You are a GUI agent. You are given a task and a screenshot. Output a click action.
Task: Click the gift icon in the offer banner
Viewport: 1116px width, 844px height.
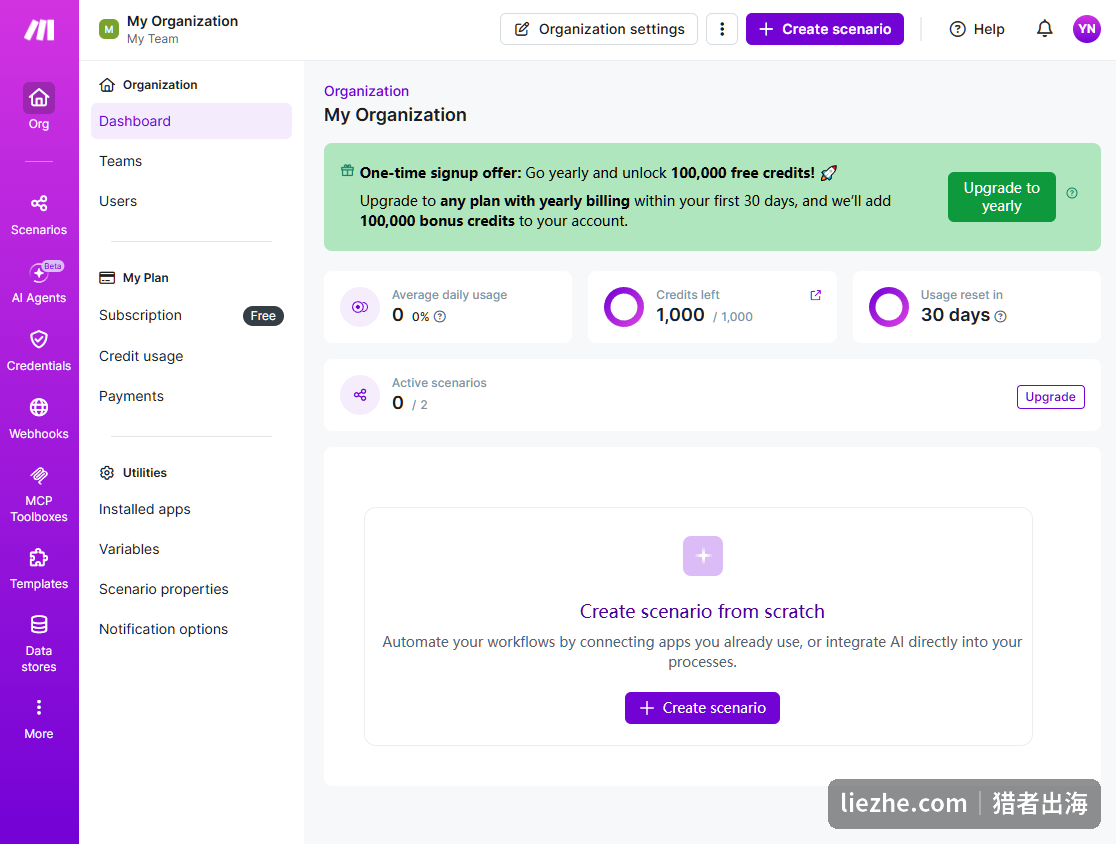[x=347, y=171]
